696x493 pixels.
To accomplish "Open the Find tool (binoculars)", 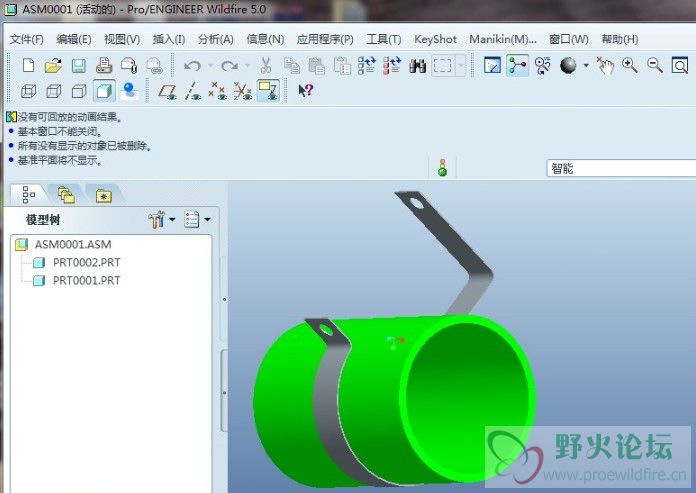I will pyautogui.click(x=417, y=66).
